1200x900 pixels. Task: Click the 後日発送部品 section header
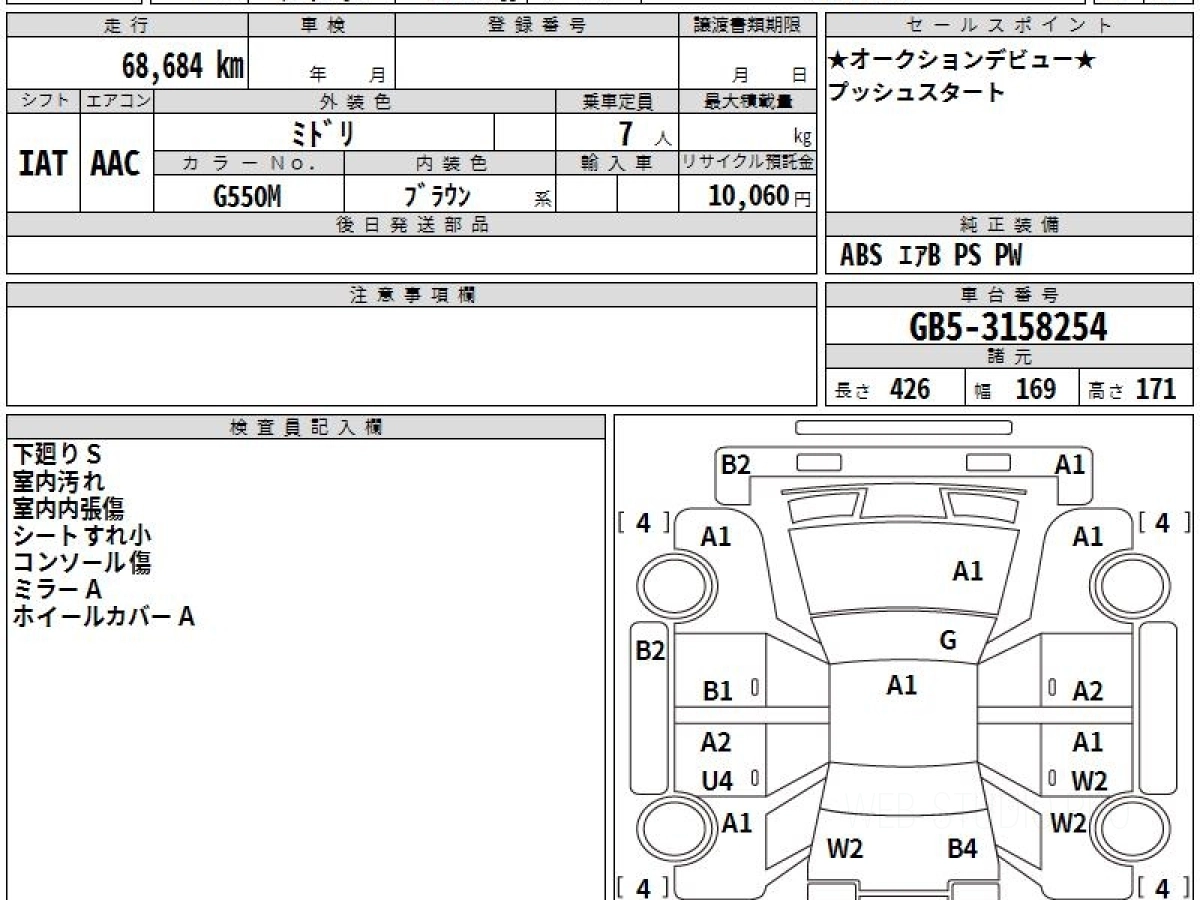(x=411, y=225)
